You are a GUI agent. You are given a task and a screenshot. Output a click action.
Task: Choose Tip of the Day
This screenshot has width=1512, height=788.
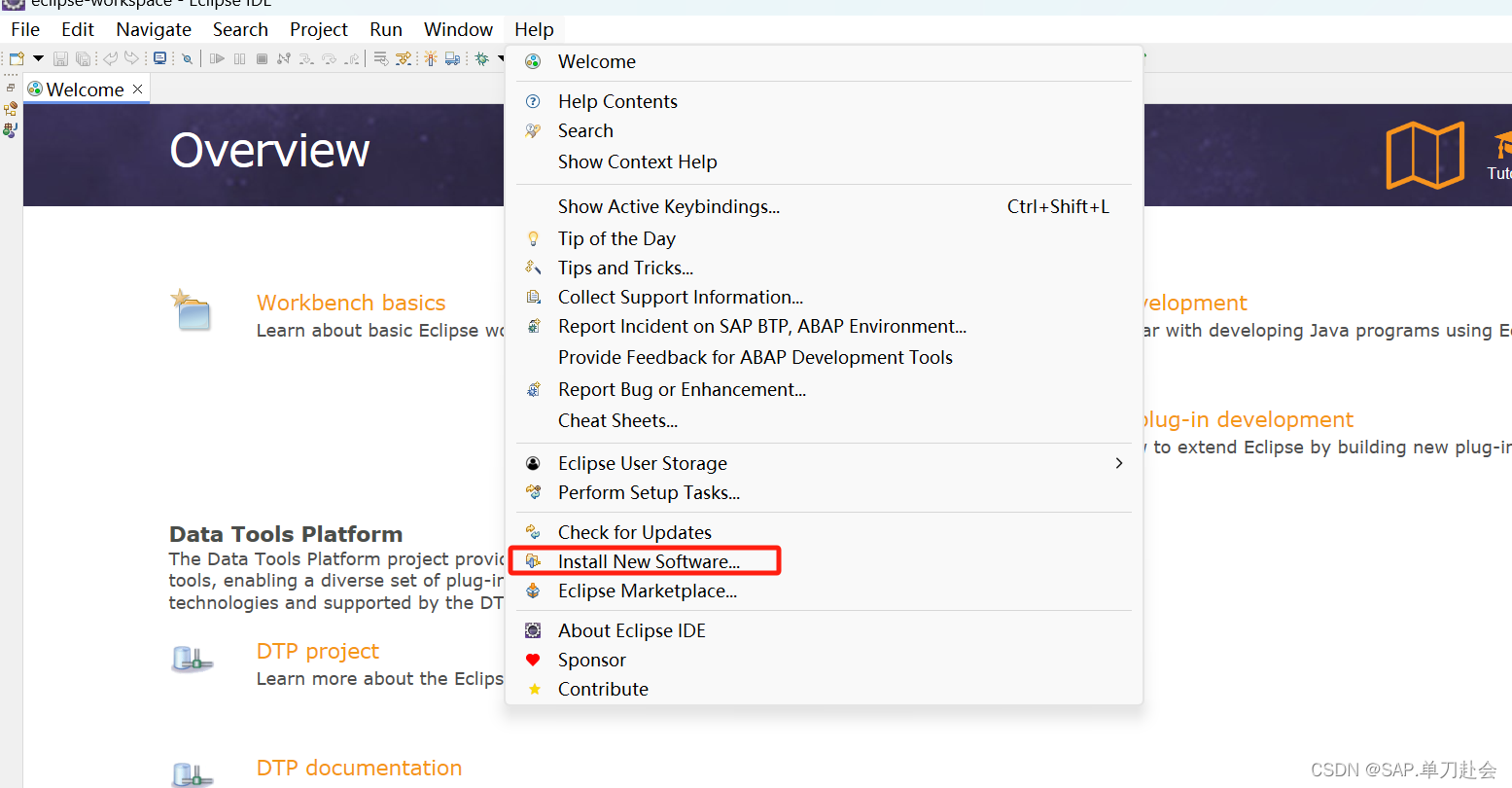[824, 238]
